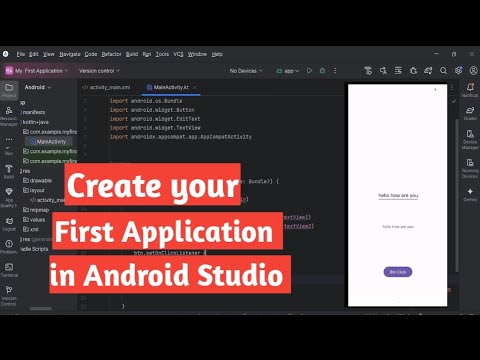Viewport: 480px width, 360px height.
Task: Close the MainActivity.kt tab
Action: 195,87
